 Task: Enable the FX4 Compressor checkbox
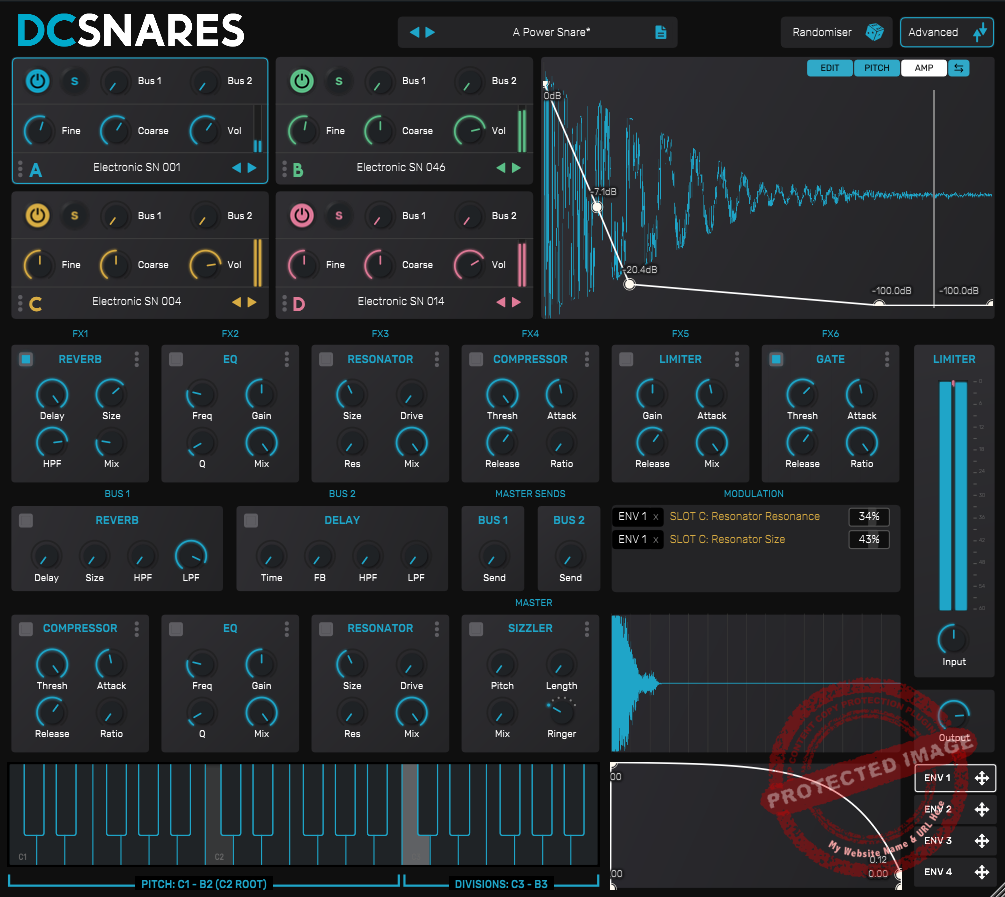coord(476,359)
